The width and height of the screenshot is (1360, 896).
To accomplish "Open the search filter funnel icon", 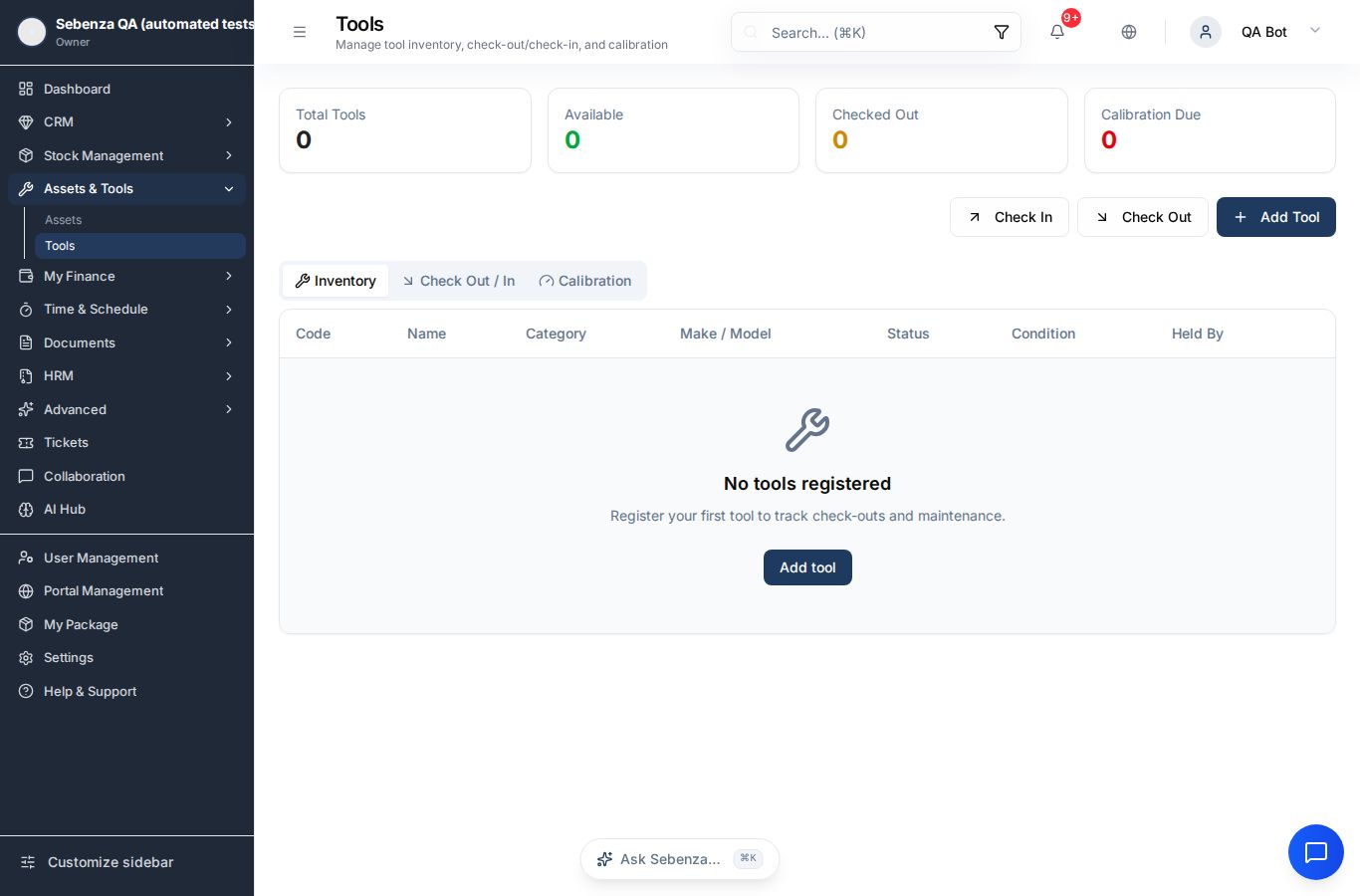I will pyautogui.click(x=1002, y=32).
